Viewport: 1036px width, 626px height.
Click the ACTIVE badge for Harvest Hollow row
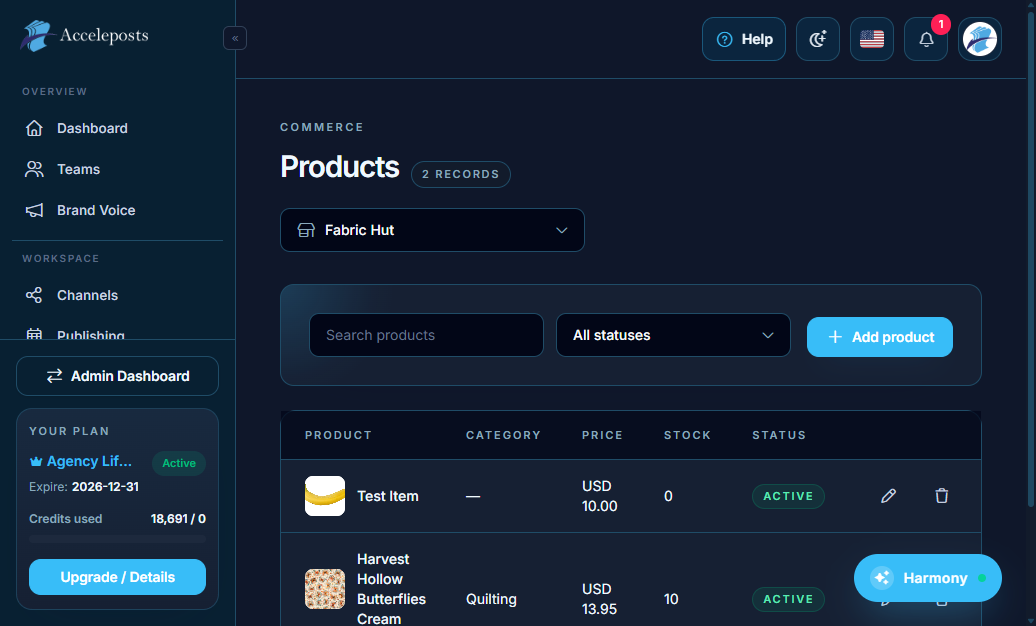tap(788, 600)
